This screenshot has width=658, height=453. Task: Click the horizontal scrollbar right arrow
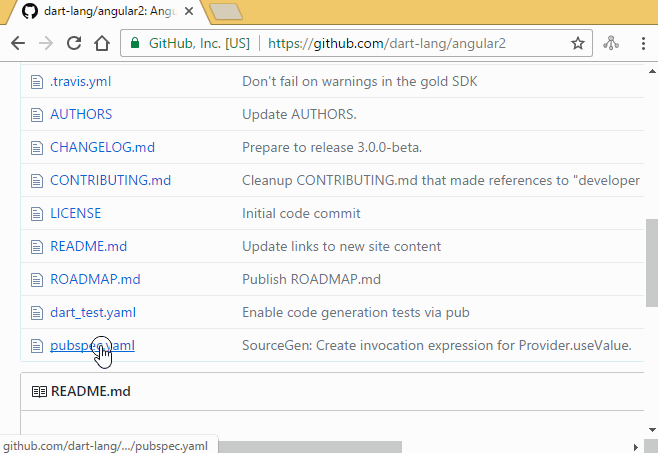[635, 448]
